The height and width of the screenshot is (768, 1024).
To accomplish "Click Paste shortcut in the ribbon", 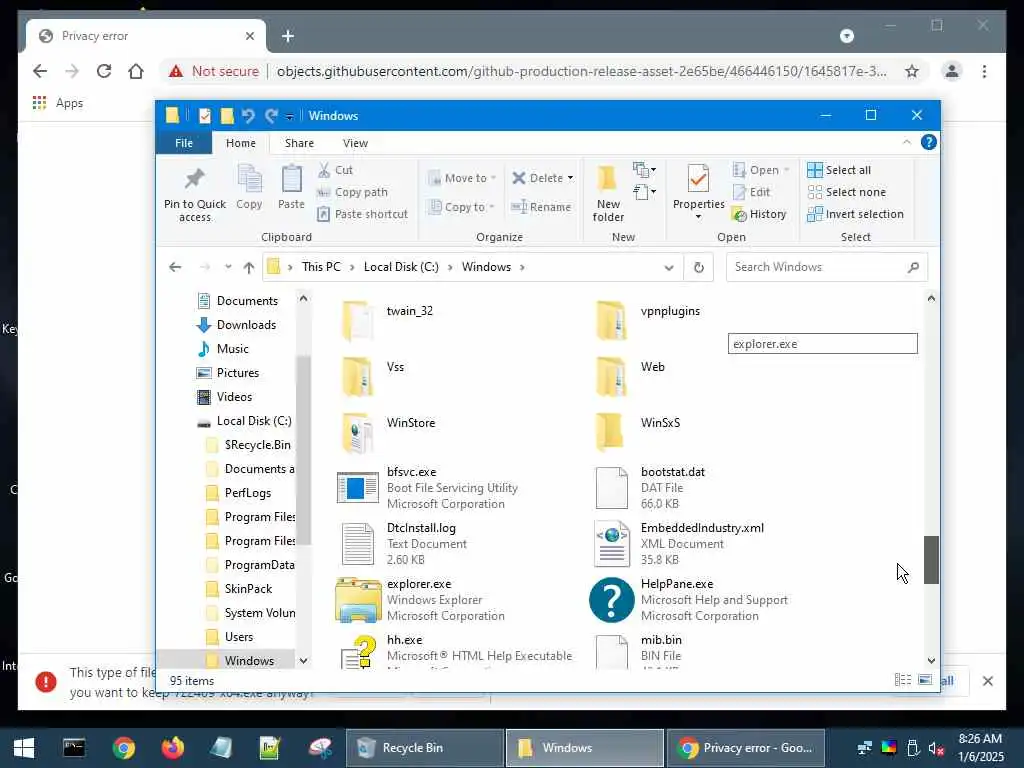I will pos(362,214).
